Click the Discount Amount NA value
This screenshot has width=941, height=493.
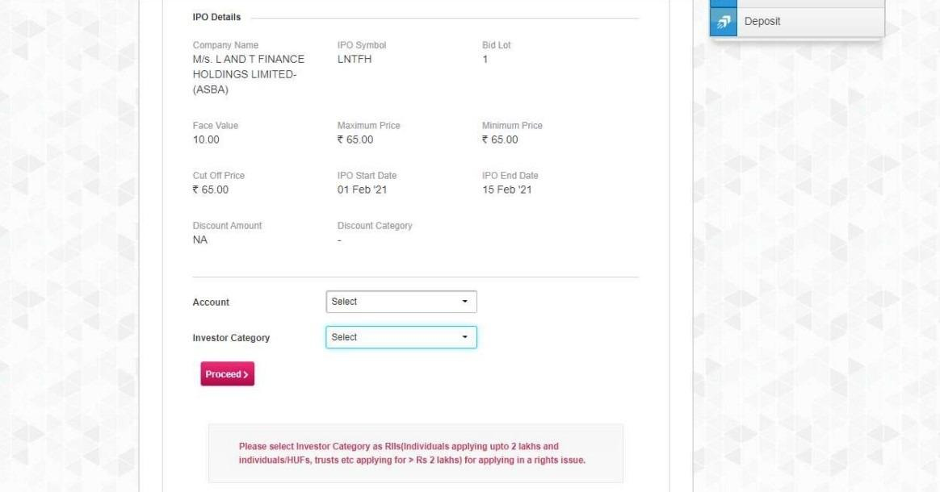point(200,240)
